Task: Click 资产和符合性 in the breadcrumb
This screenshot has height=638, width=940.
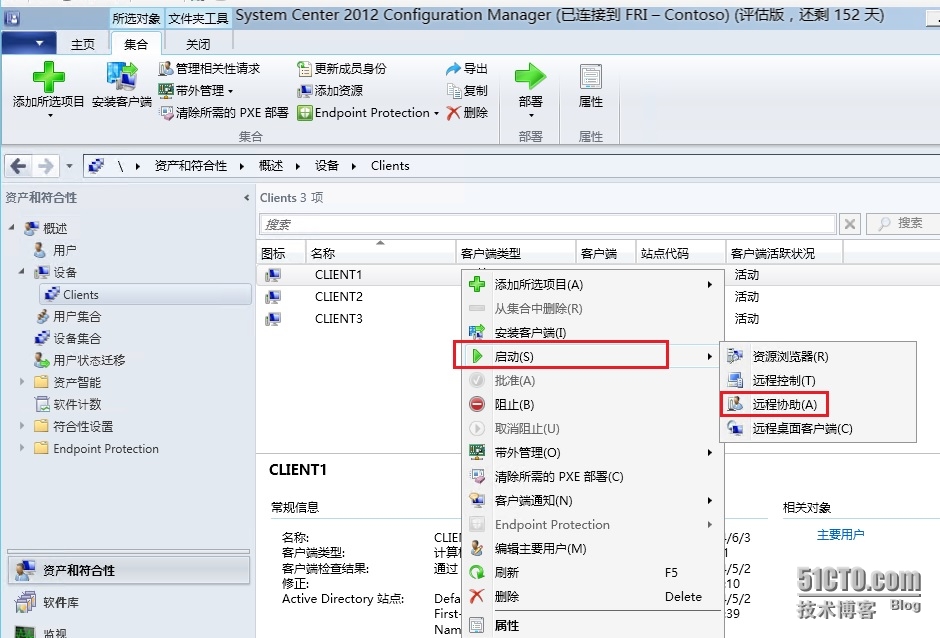Action: click(x=191, y=165)
